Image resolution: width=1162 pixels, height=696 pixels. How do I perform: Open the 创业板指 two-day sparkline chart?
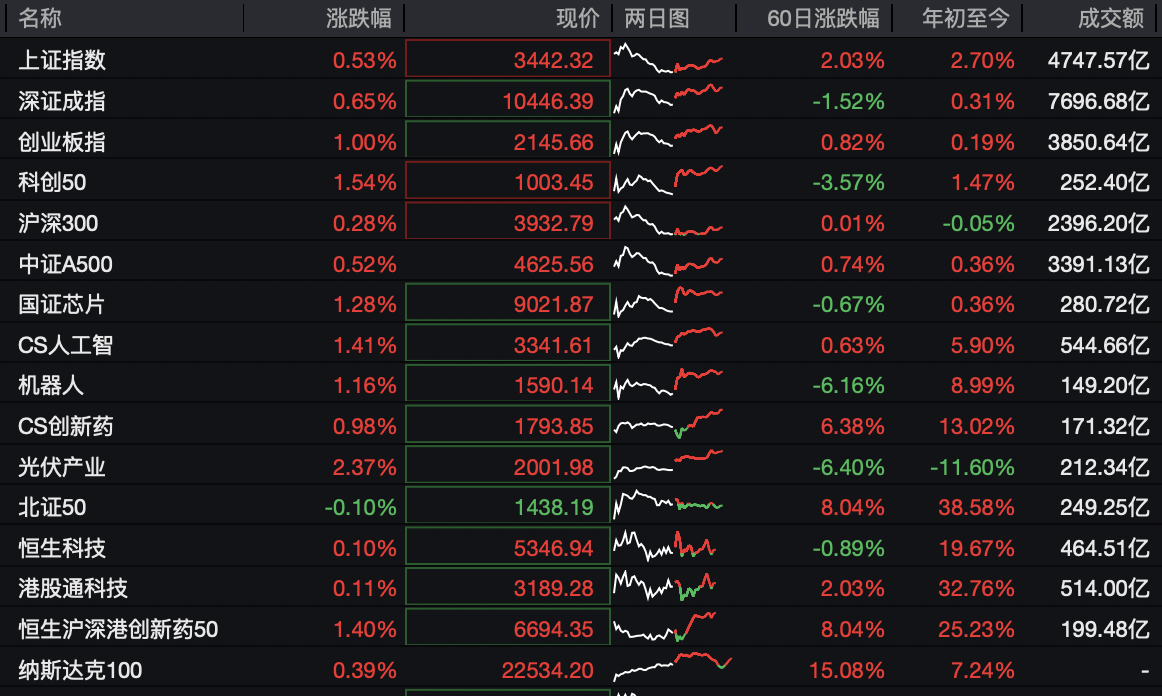(x=668, y=140)
